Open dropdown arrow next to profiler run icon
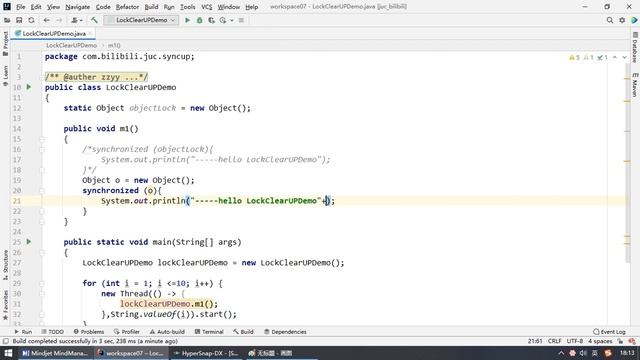 click(231, 20)
